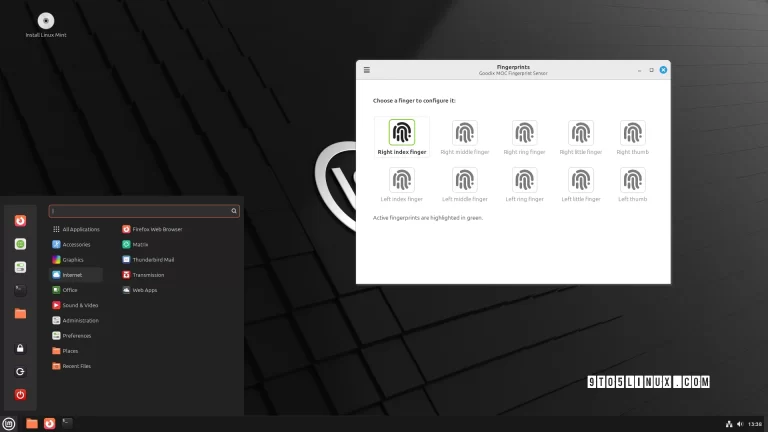Click the Left thumb fingerprint icon
Screen dimensions: 768x432
click(632, 181)
